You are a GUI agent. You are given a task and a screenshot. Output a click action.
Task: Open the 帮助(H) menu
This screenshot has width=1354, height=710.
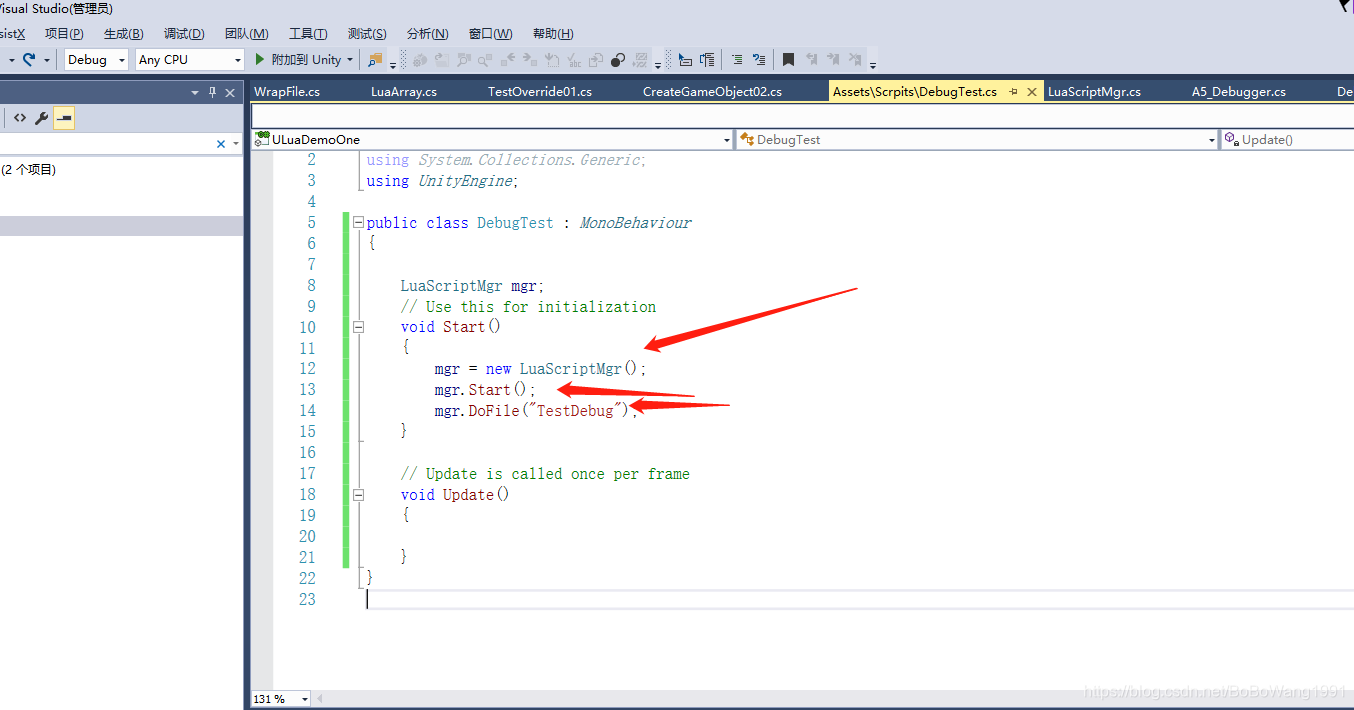[x=554, y=34]
